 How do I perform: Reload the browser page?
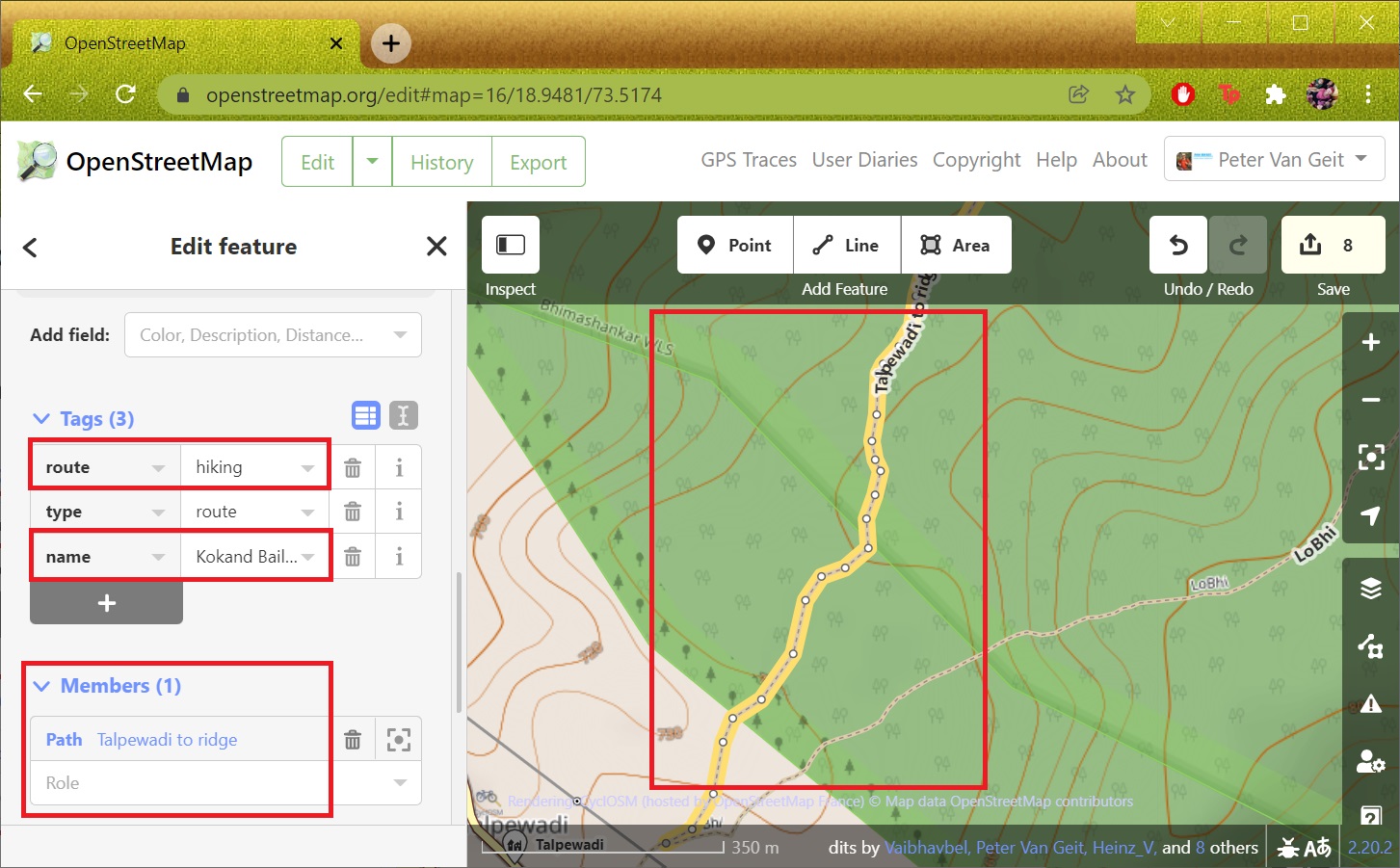125,94
